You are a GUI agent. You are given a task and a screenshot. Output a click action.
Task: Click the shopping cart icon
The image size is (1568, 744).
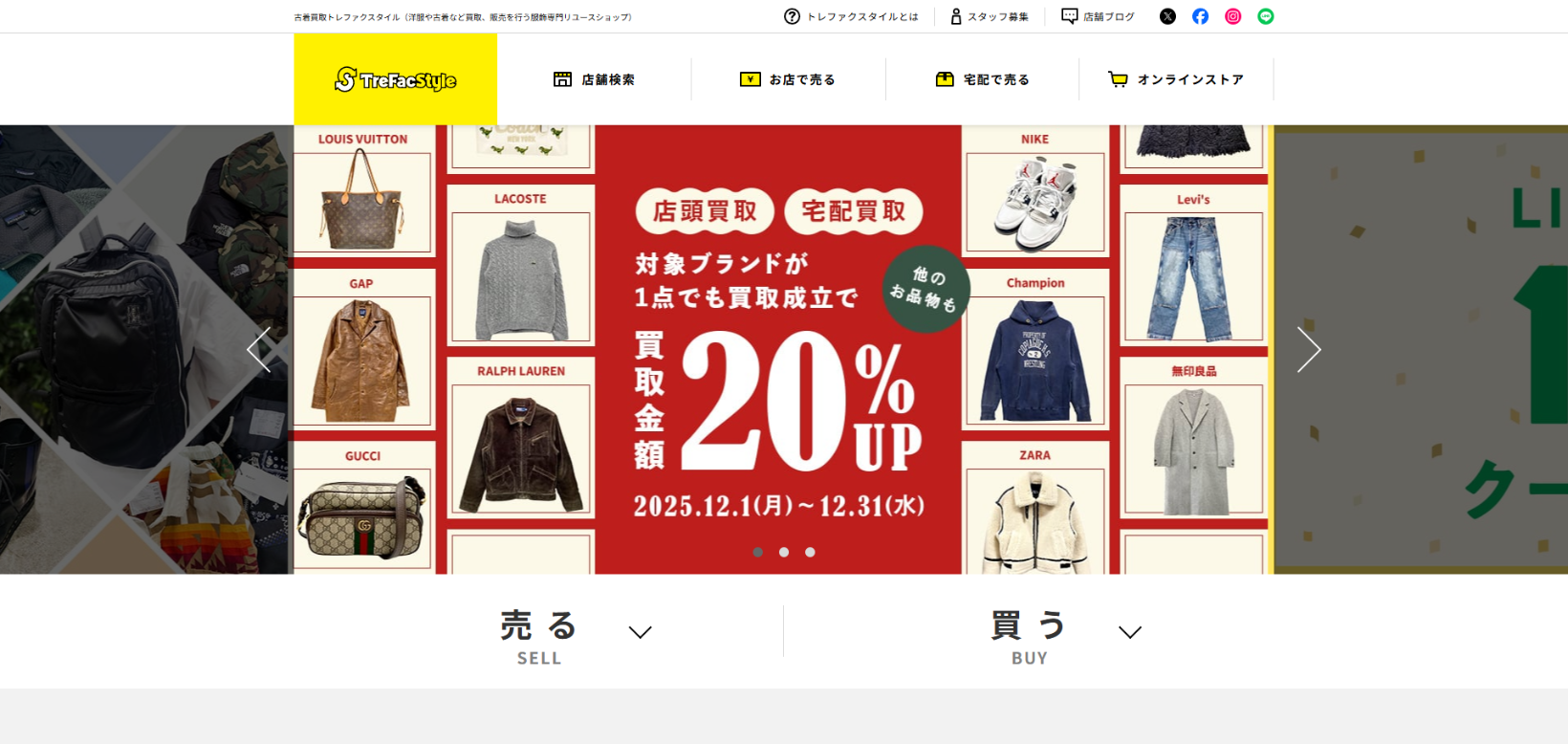coord(1118,79)
